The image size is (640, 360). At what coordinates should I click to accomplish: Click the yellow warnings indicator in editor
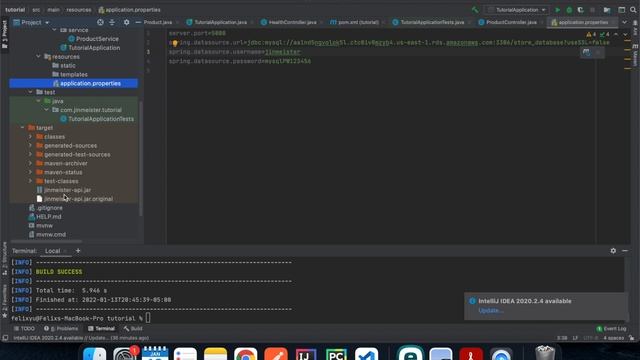[591, 34]
